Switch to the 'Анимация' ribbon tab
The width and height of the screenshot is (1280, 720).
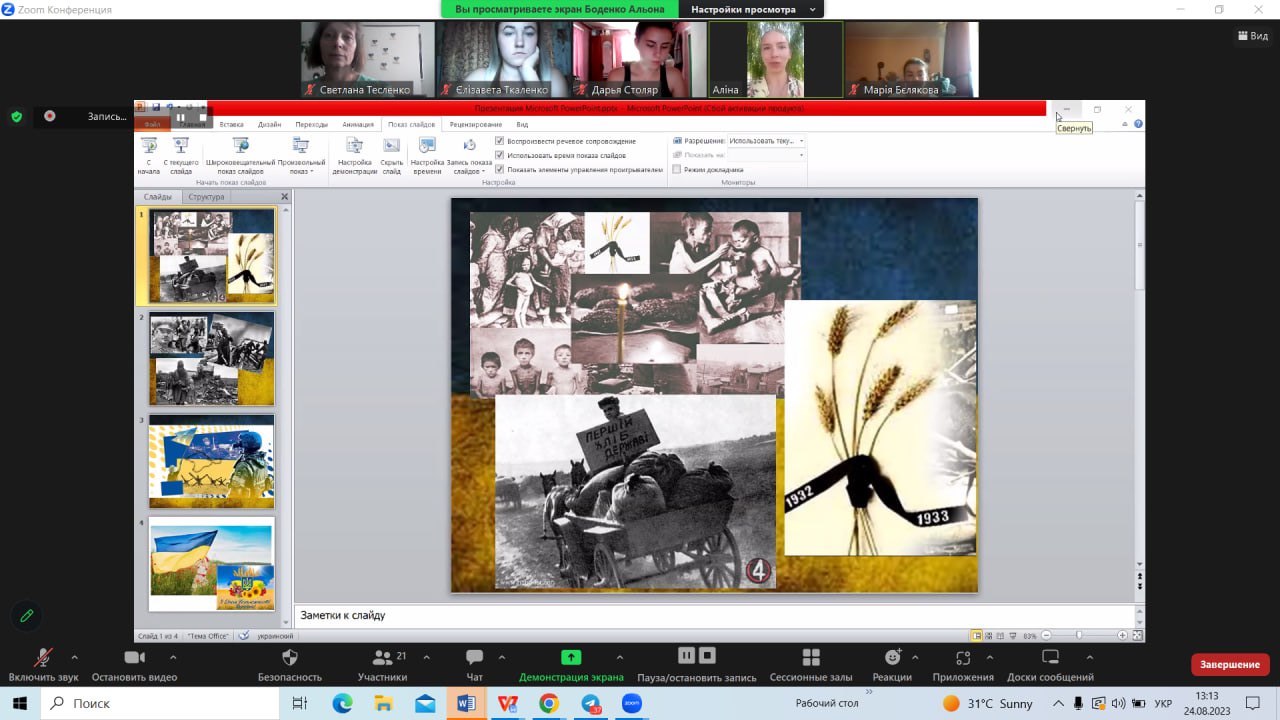(x=357, y=125)
